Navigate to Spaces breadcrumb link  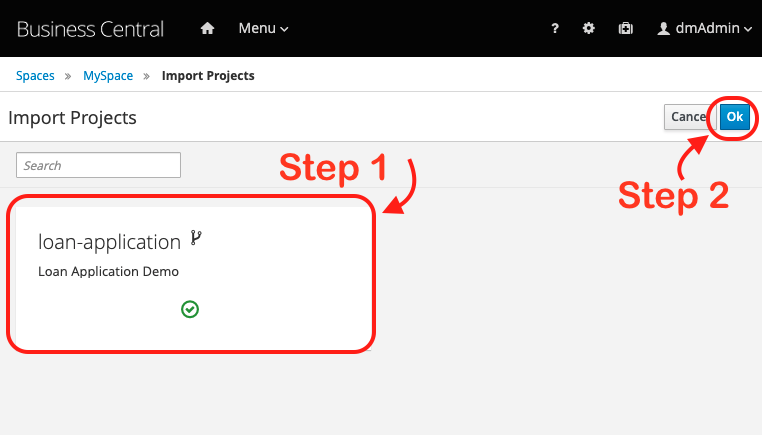35,75
